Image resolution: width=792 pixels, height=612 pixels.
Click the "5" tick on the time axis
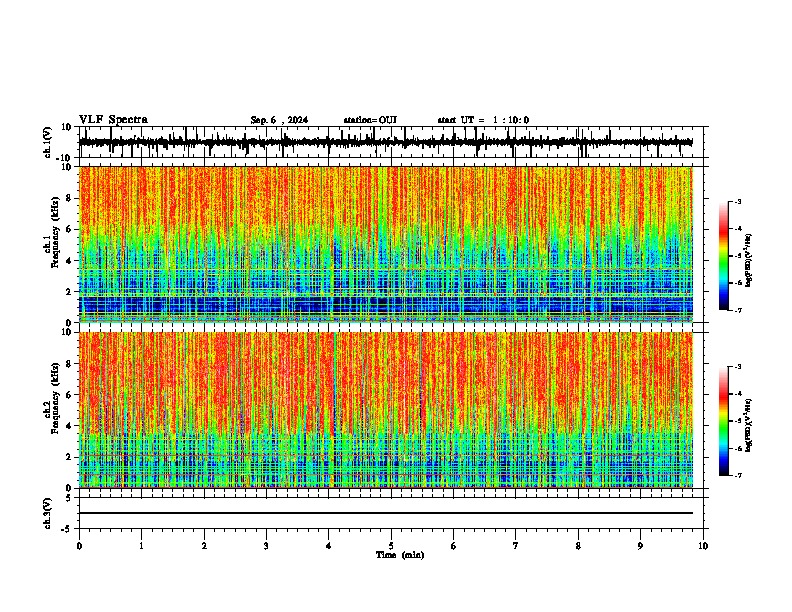point(391,546)
